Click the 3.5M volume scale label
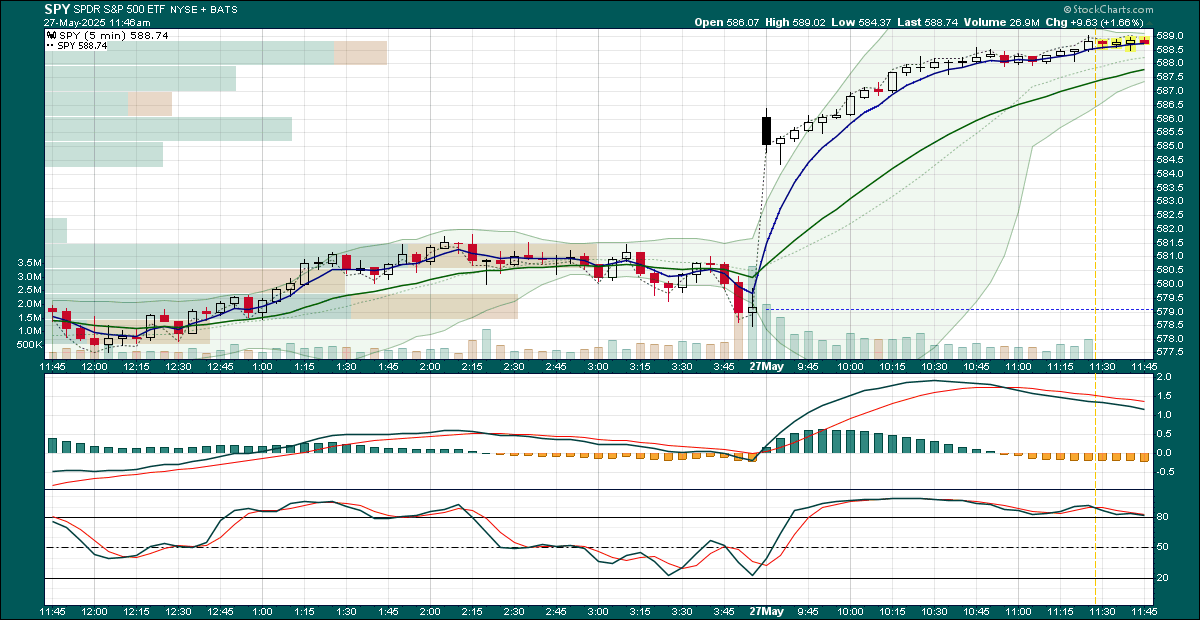 click(30, 263)
